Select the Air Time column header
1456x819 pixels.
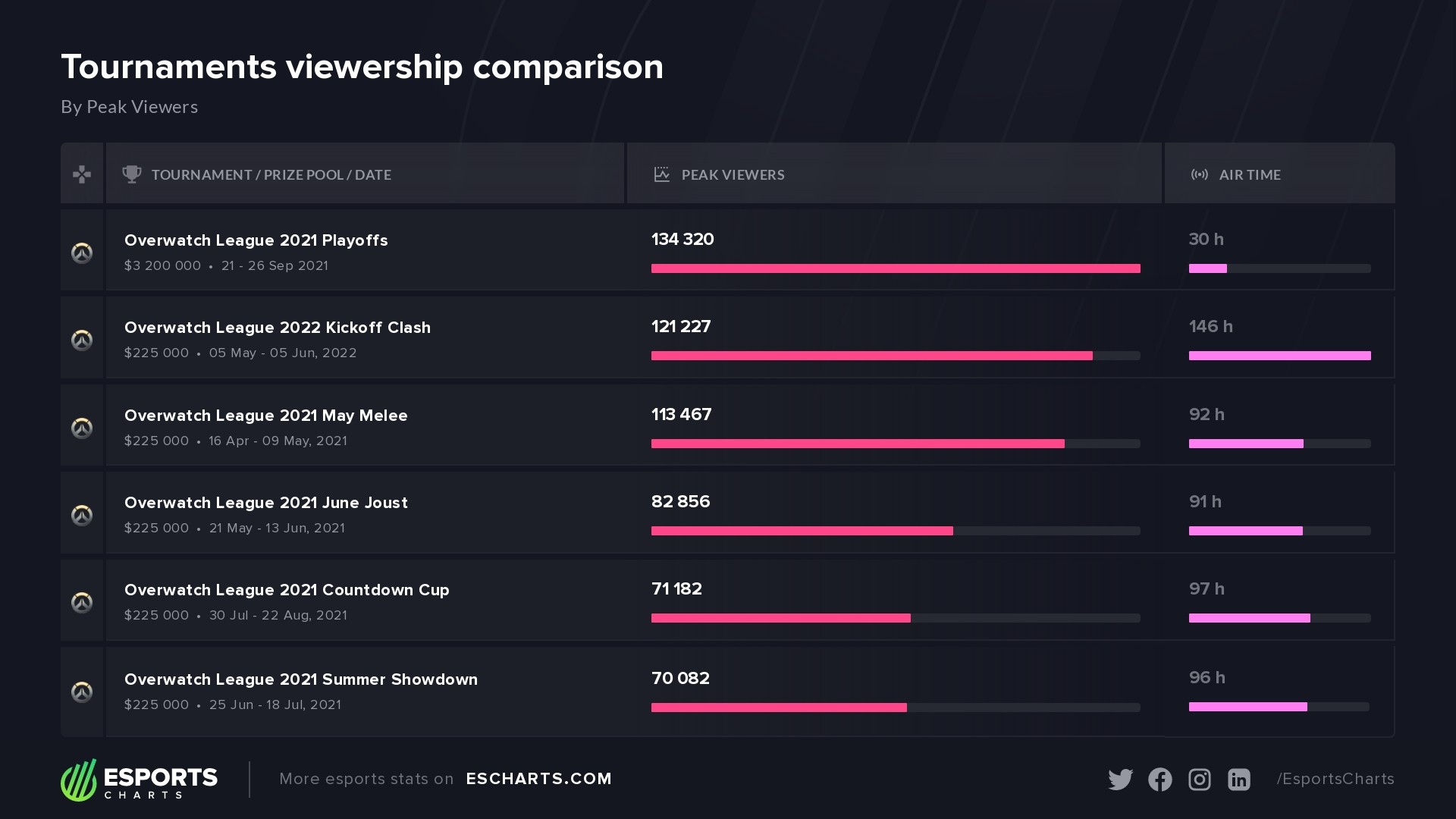pos(1249,174)
